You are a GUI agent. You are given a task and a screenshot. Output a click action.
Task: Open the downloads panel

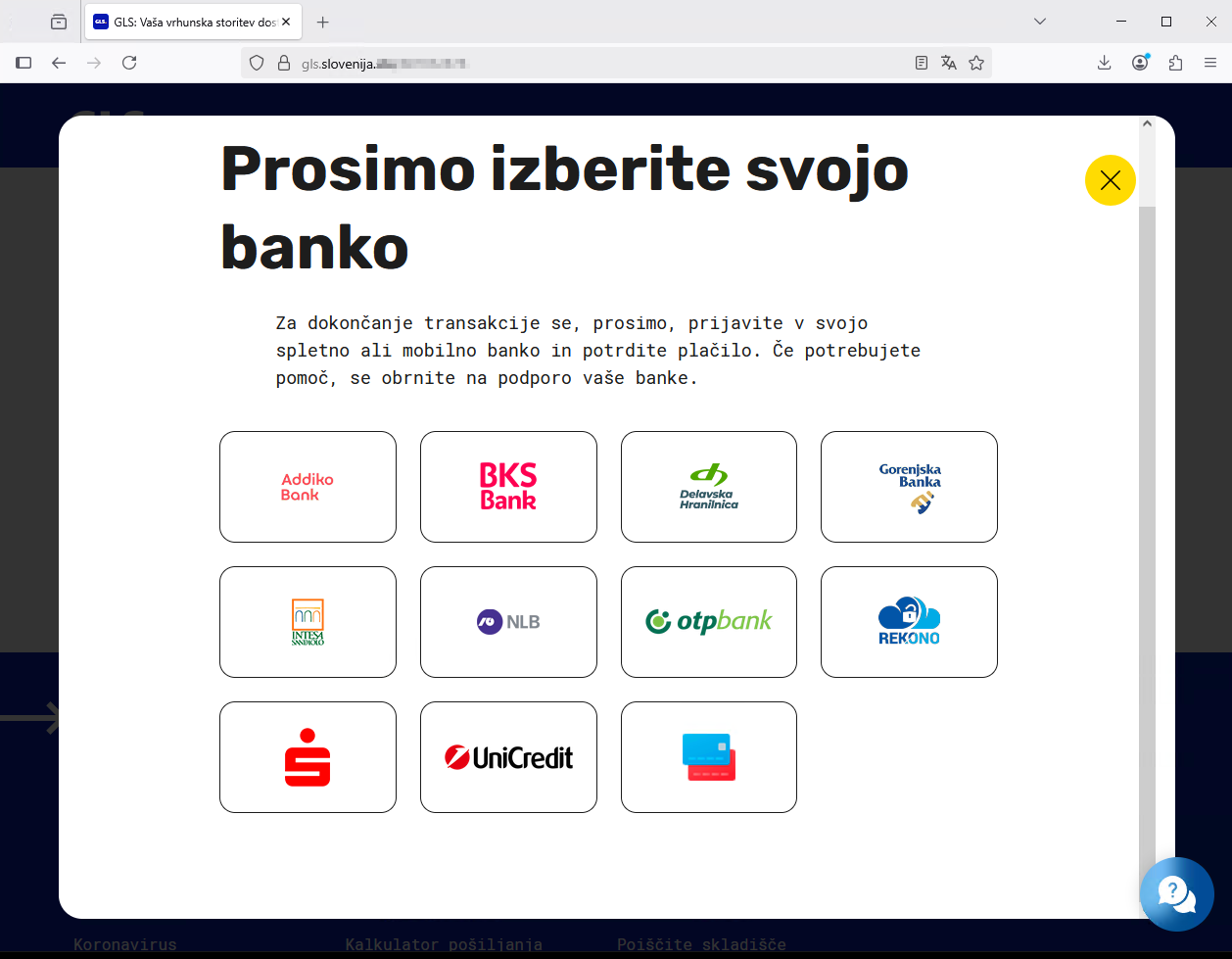coord(1104,63)
